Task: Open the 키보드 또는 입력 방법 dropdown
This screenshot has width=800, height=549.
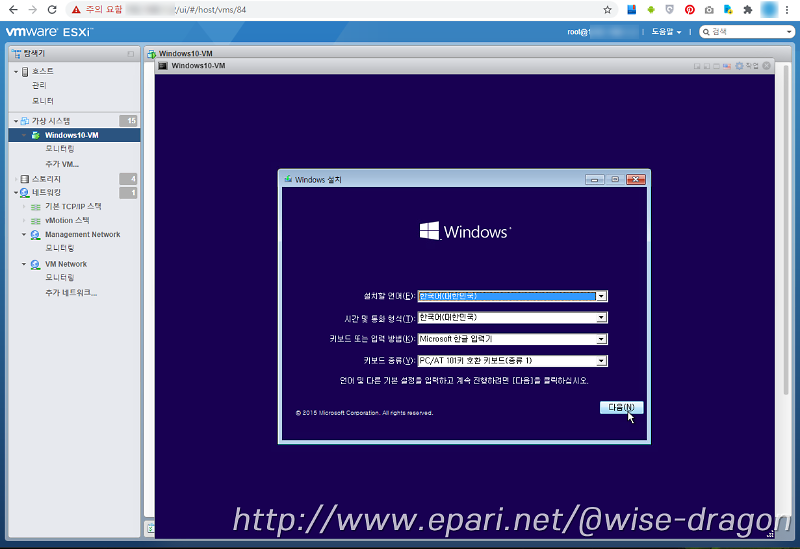Action: [x=602, y=339]
